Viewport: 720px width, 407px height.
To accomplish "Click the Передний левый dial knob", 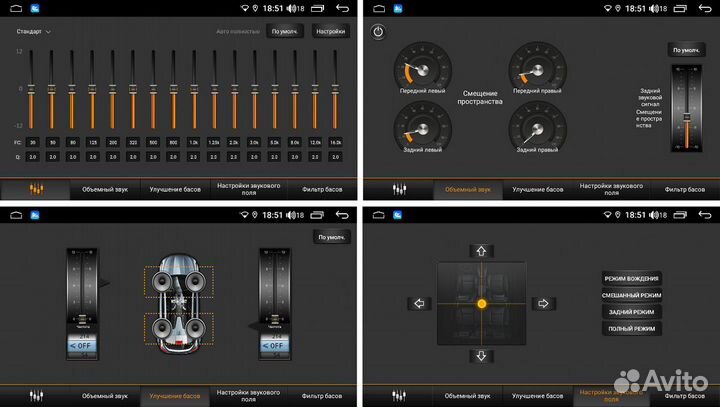I will pyautogui.click(x=416, y=70).
